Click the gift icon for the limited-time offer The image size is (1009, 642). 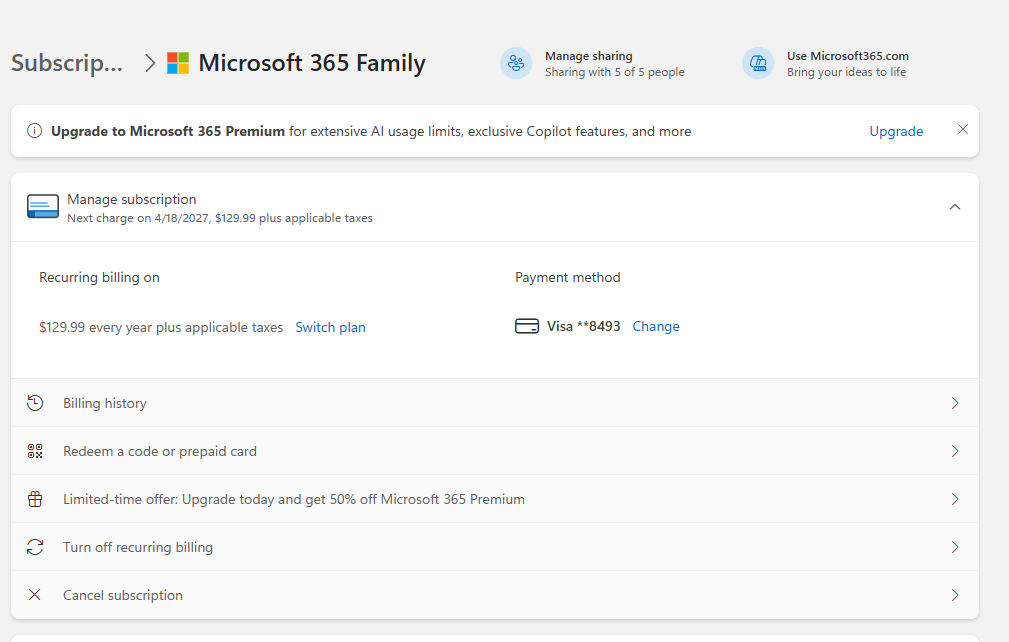35,499
